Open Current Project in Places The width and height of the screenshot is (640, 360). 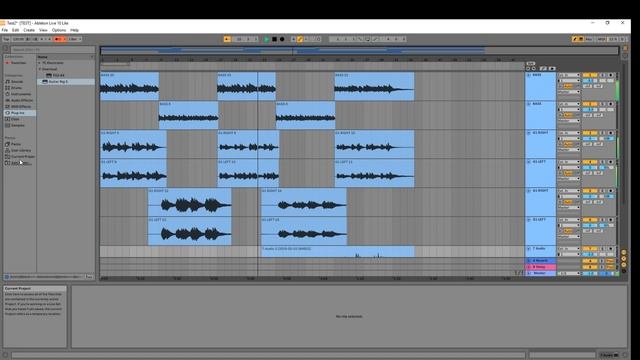pyautogui.click(x=22, y=156)
